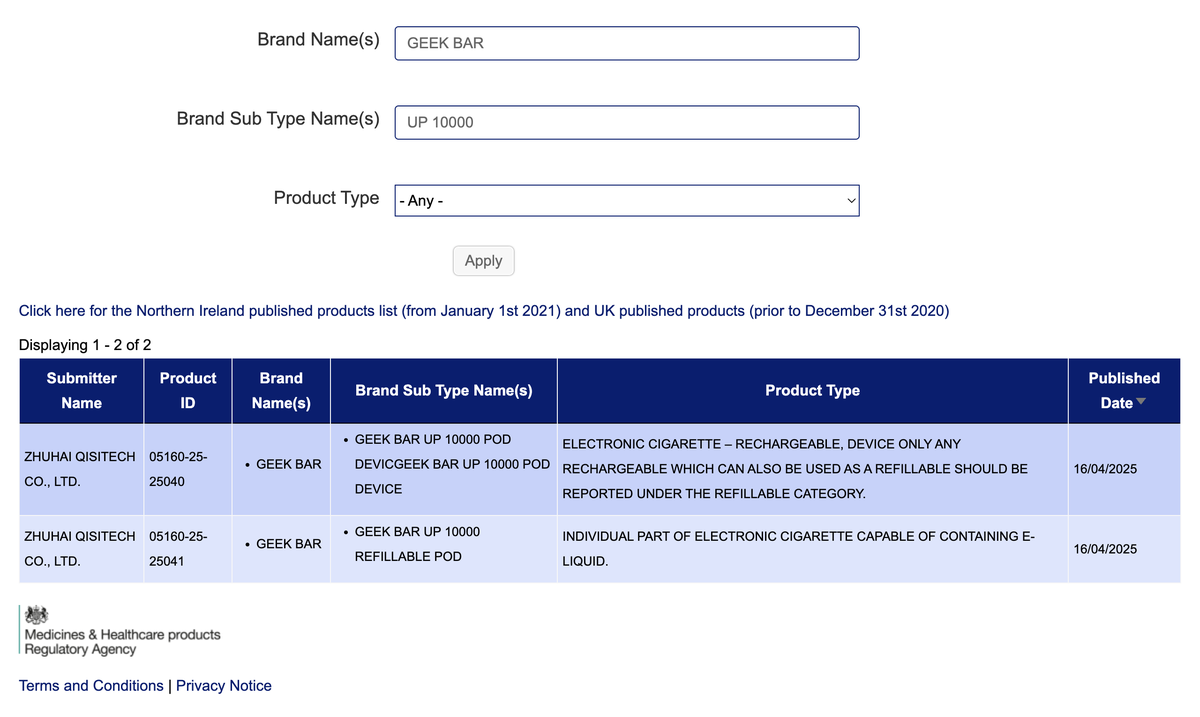This screenshot has height=717, width=1200.
Task: Open Privacy Notice link
Action: (x=224, y=686)
